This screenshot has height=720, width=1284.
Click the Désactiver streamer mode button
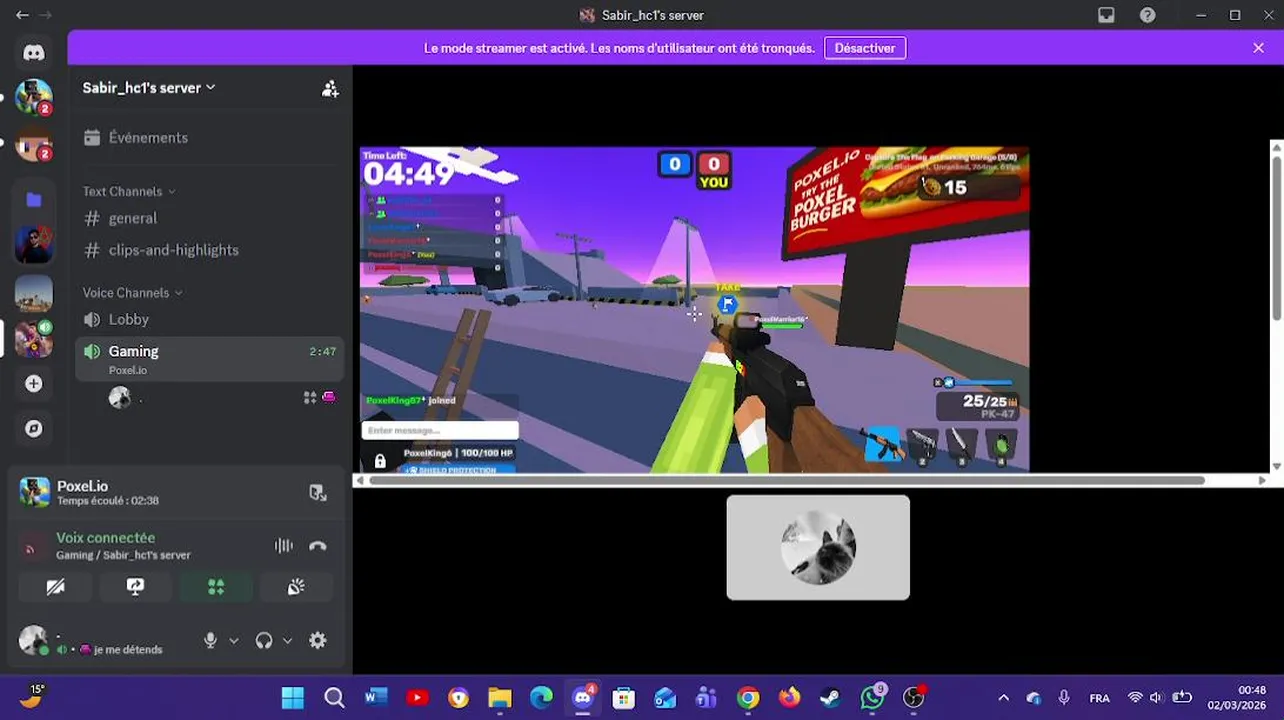865,48
